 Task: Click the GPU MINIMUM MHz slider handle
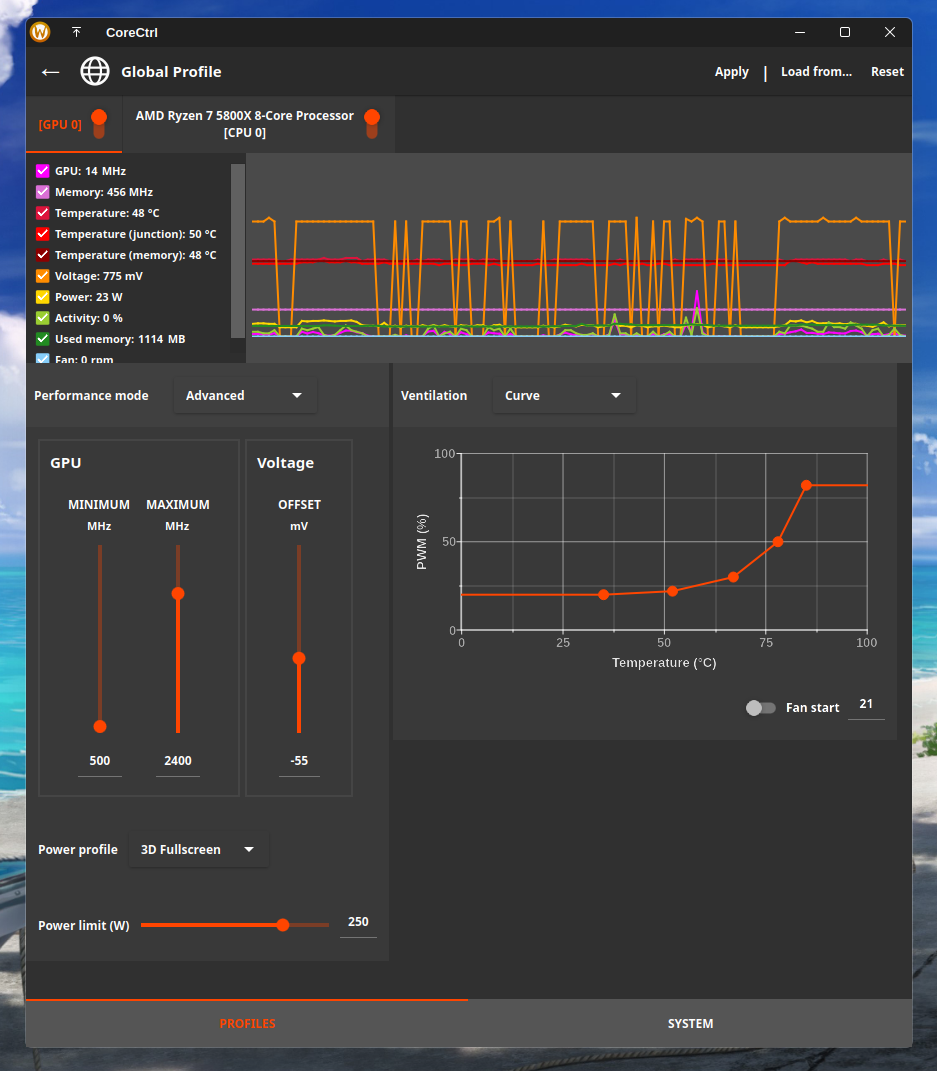point(100,727)
